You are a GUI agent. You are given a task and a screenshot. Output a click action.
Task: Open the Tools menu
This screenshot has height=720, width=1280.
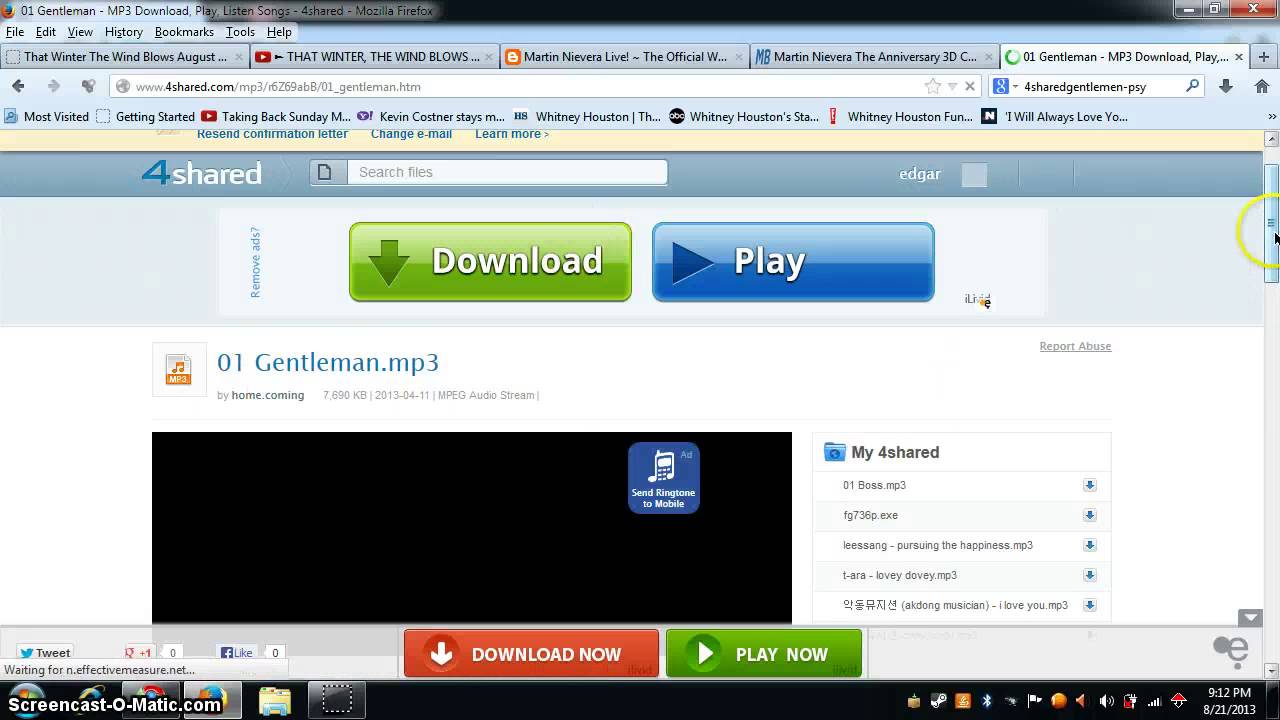point(240,32)
